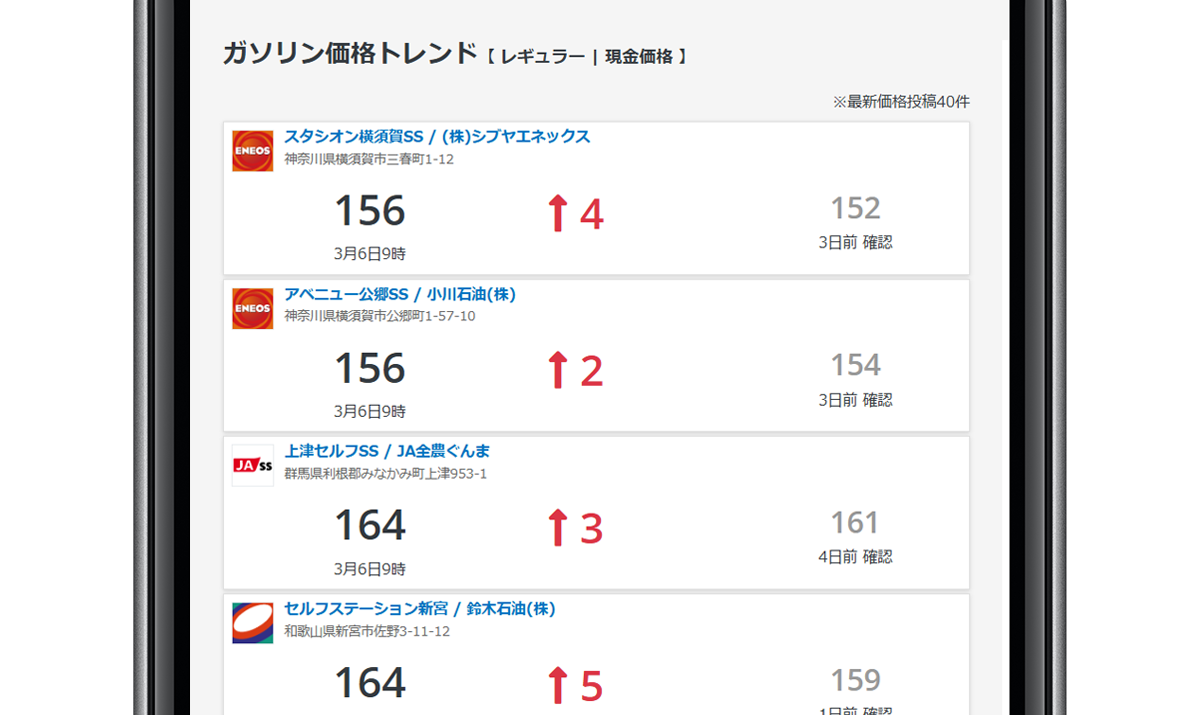Click previous price 154 for アベニュー公郷SS
1200x715 pixels.
tap(855, 365)
